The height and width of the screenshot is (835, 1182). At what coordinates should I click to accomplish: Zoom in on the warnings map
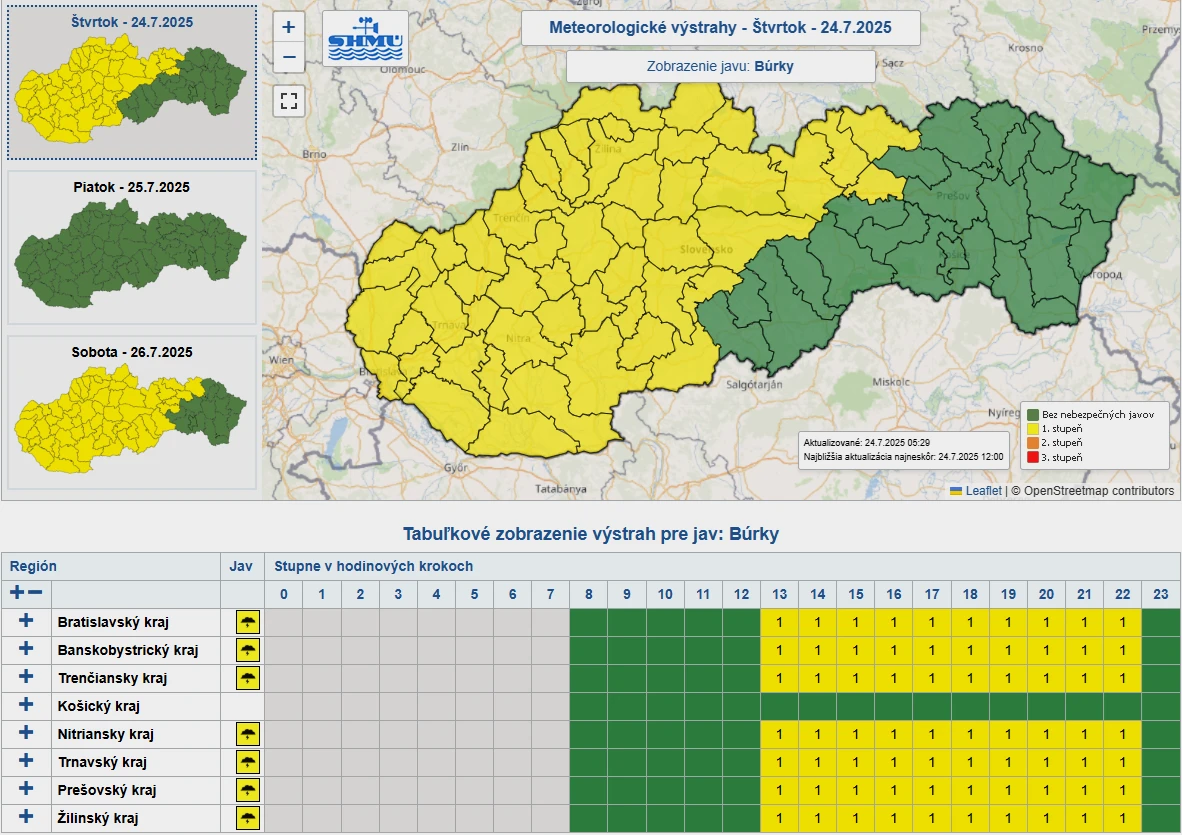point(289,27)
